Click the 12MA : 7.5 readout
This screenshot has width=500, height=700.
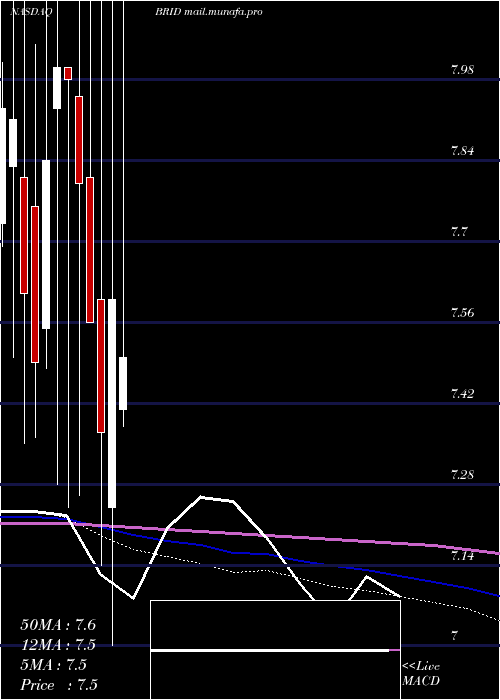click(58, 645)
